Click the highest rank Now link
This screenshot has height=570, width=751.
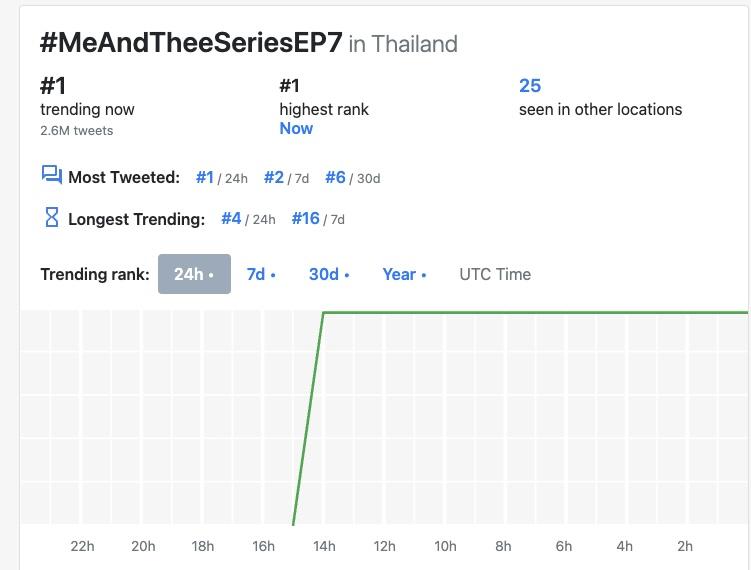pyautogui.click(x=296, y=128)
